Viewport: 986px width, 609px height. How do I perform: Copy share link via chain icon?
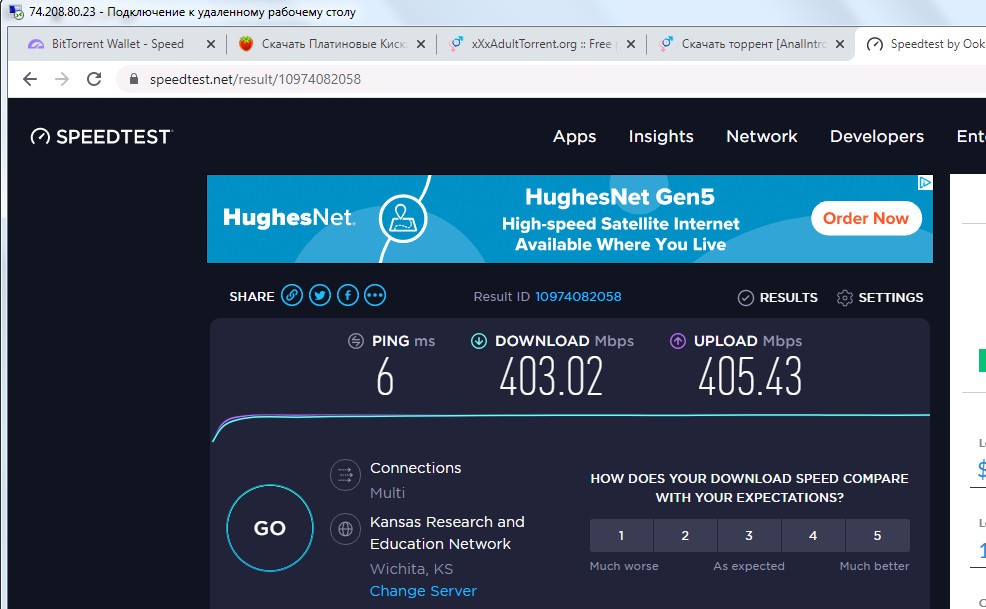pyautogui.click(x=292, y=295)
